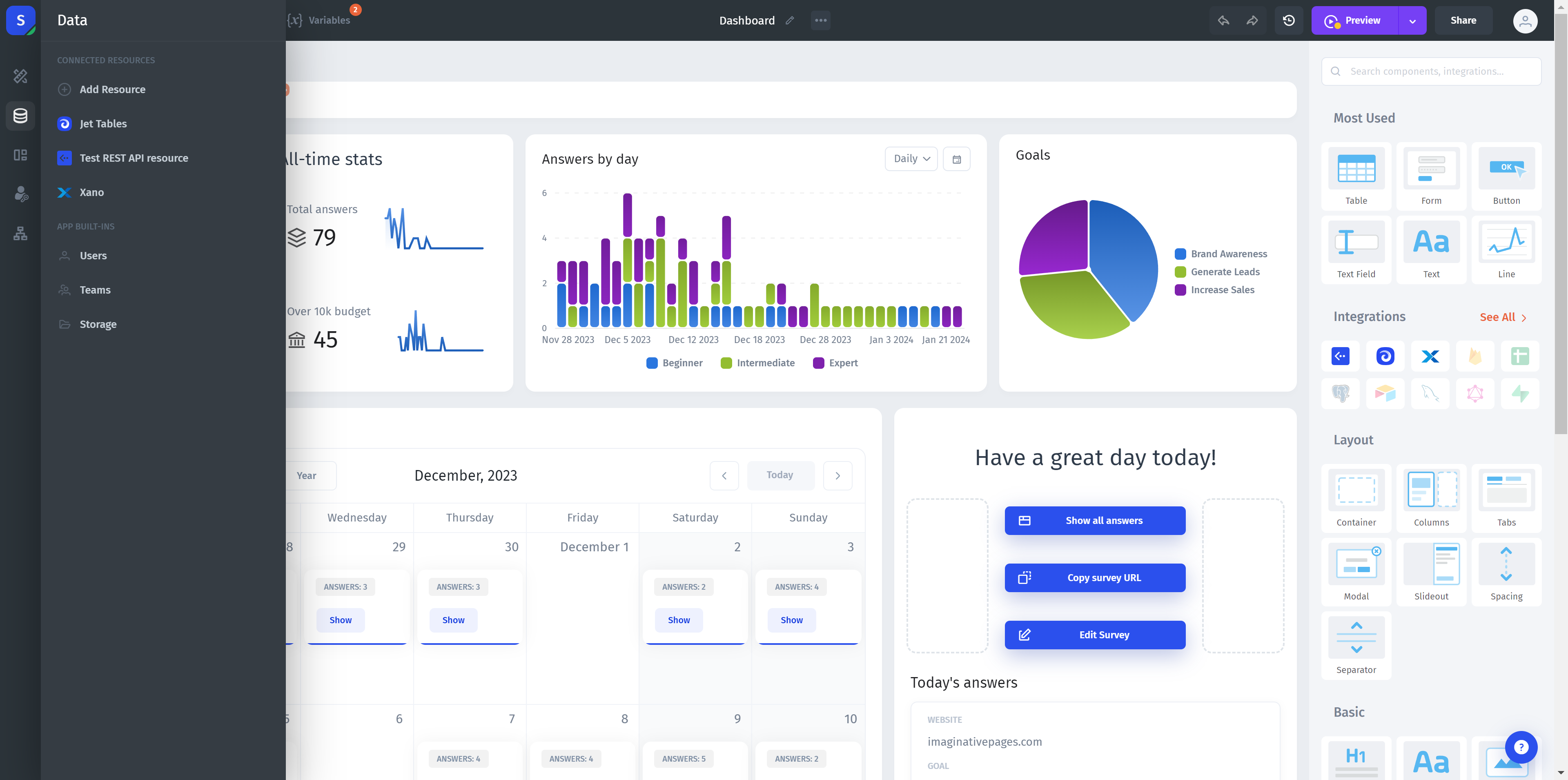Image resolution: width=1568 pixels, height=780 pixels.
Task: Open the Daily frequency dropdown on Answers by day
Action: pyautogui.click(x=911, y=158)
